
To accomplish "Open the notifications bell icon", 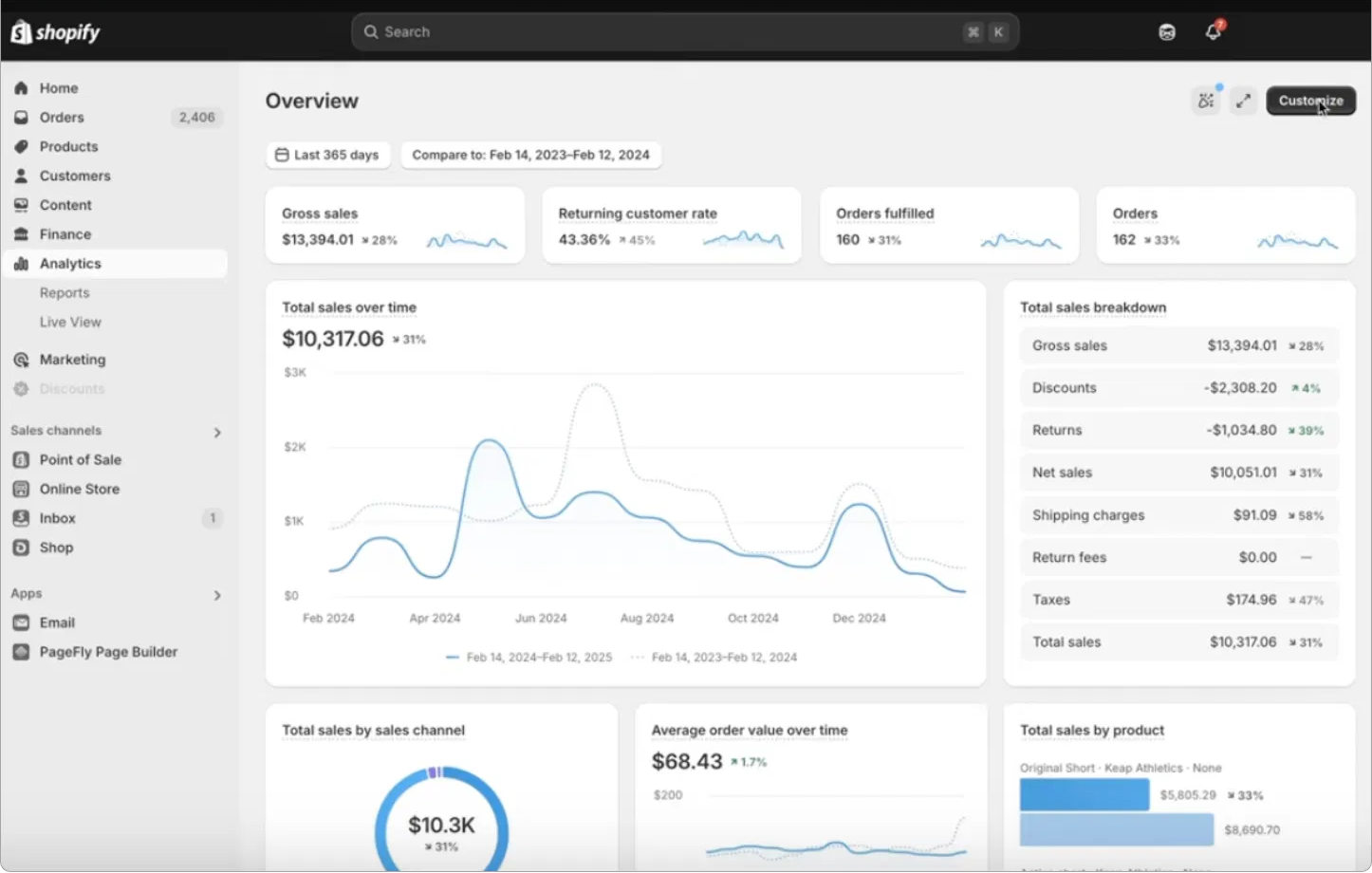I will tap(1213, 31).
